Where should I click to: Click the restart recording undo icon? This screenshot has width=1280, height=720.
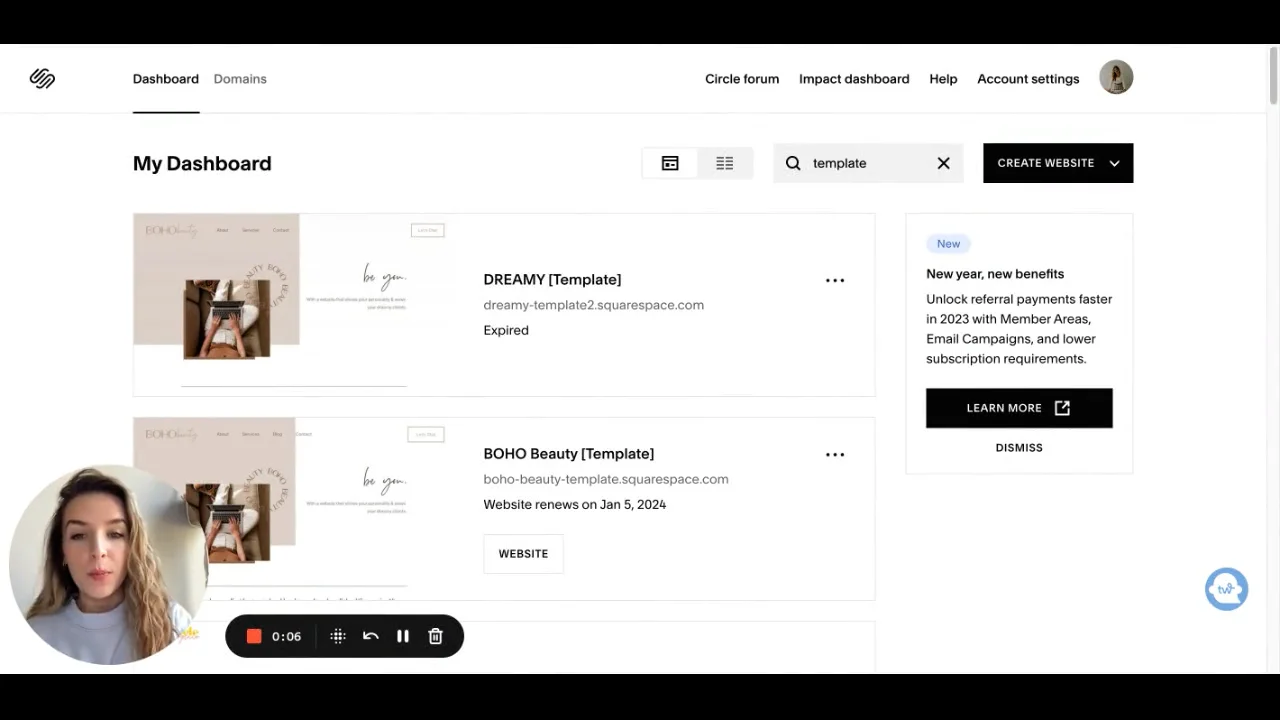tap(371, 636)
